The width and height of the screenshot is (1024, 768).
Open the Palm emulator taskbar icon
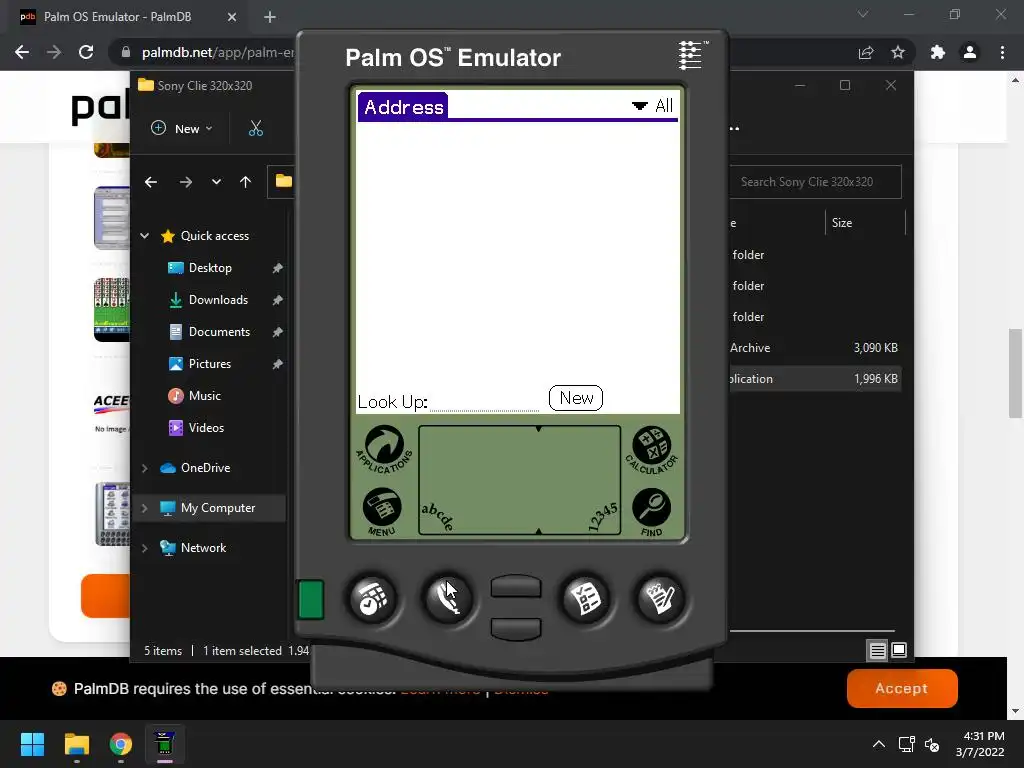pyautogui.click(x=165, y=744)
